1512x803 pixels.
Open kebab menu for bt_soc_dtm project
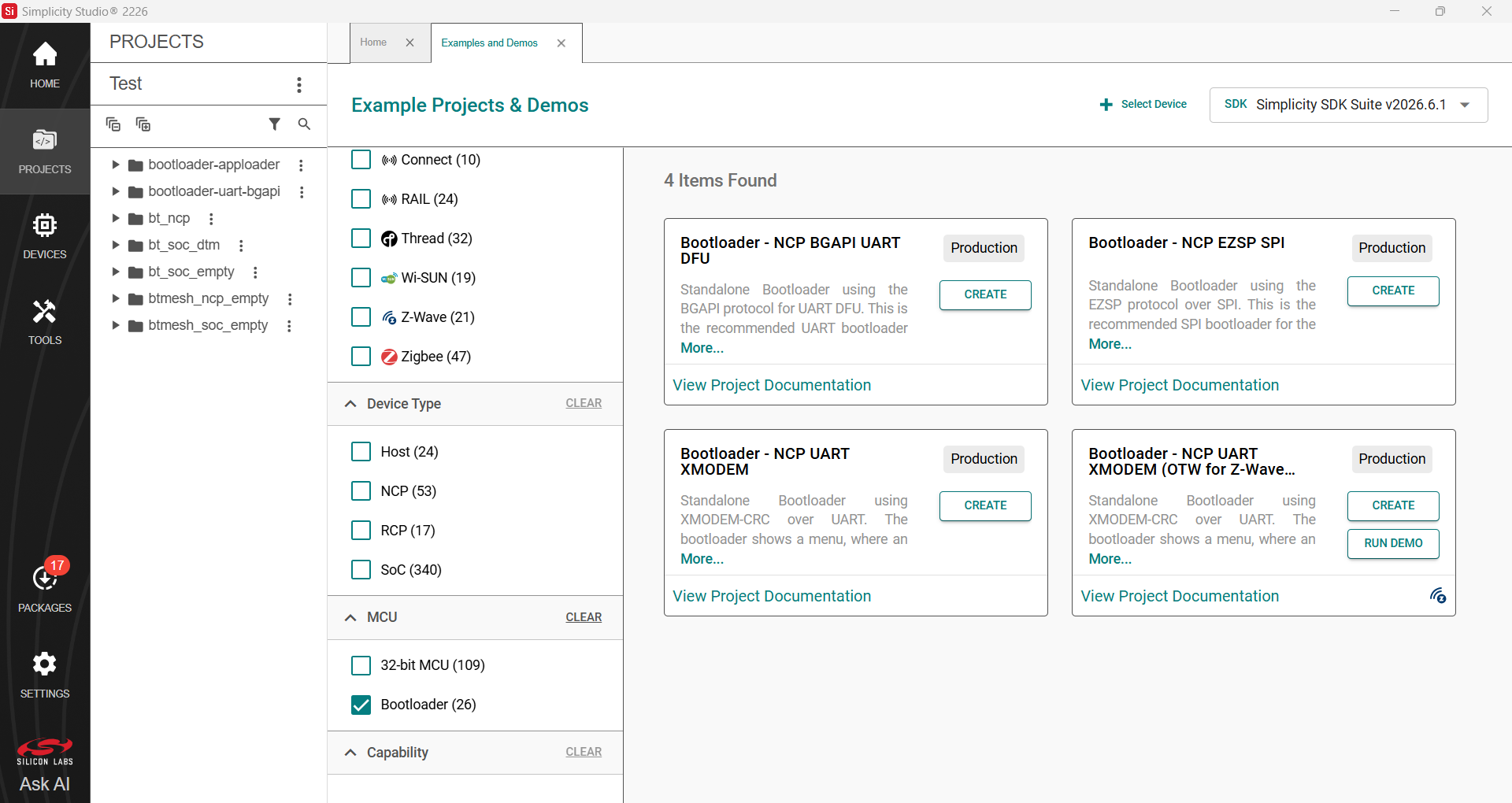pyautogui.click(x=241, y=246)
